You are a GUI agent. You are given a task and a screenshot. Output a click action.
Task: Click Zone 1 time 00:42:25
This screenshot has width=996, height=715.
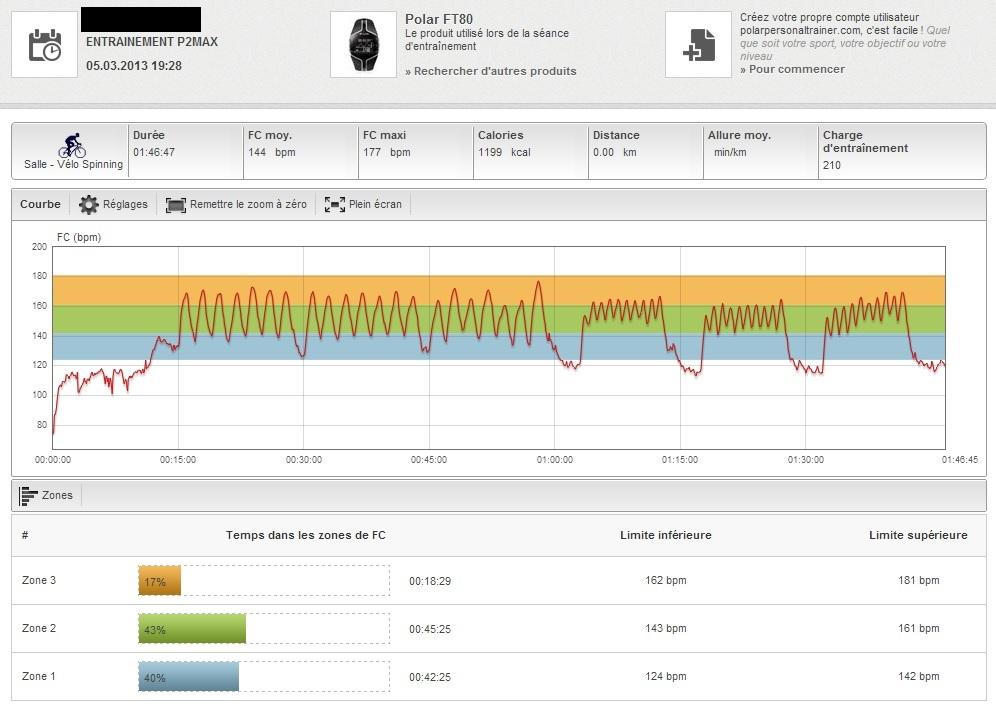point(430,678)
